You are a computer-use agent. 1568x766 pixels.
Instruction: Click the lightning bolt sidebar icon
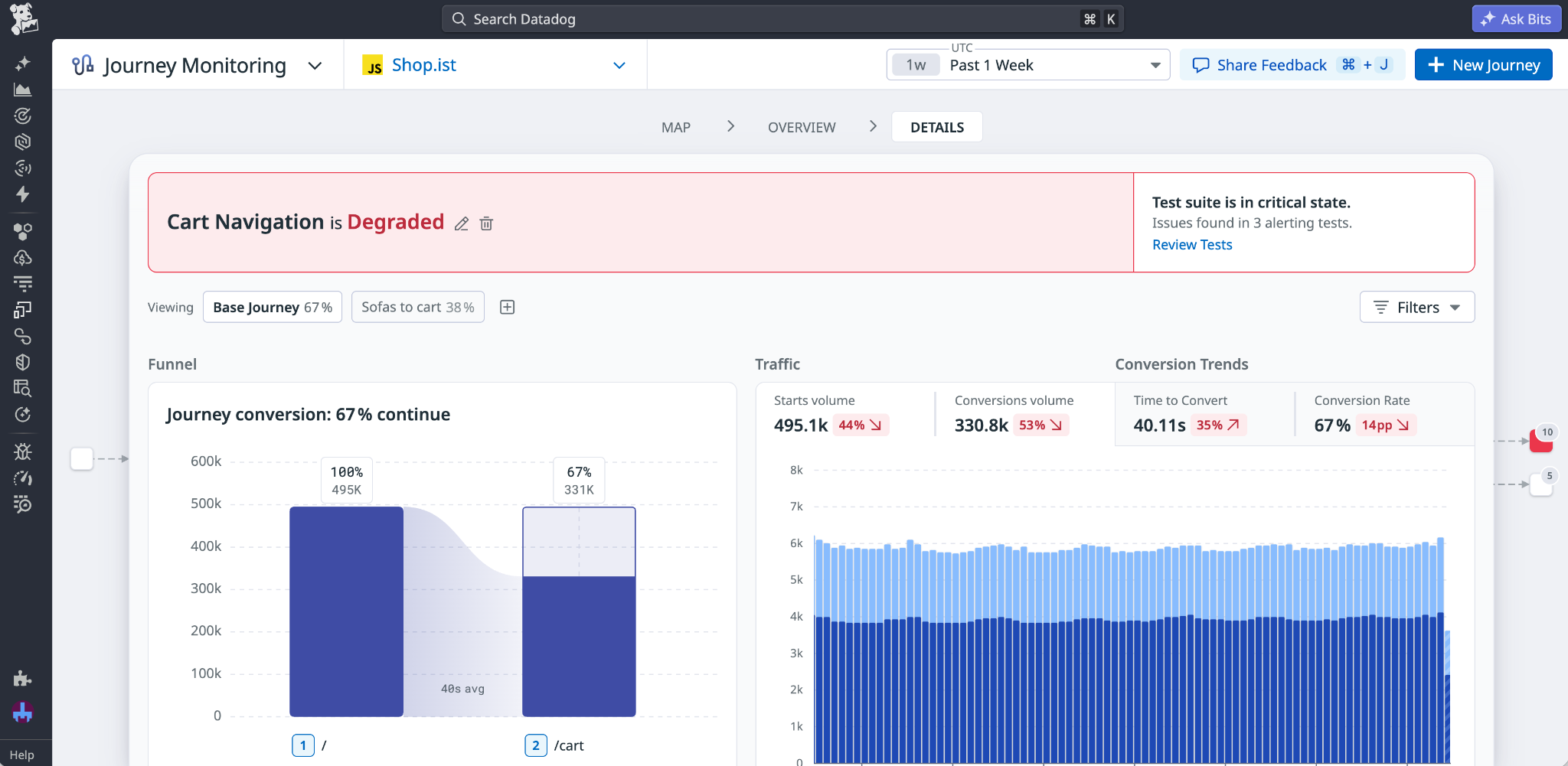click(x=23, y=194)
